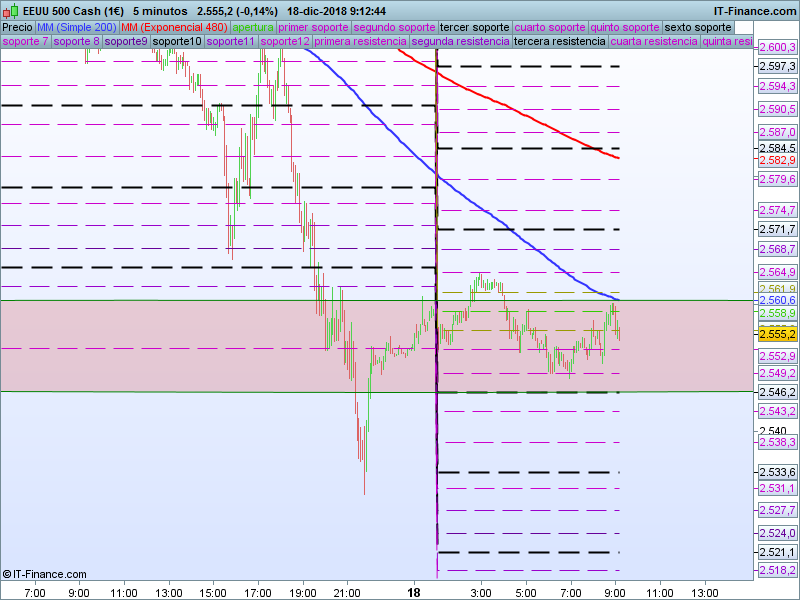The height and width of the screenshot is (600, 800).
Task: Click price axis label 2.518,2
Action: pos(777,570)
